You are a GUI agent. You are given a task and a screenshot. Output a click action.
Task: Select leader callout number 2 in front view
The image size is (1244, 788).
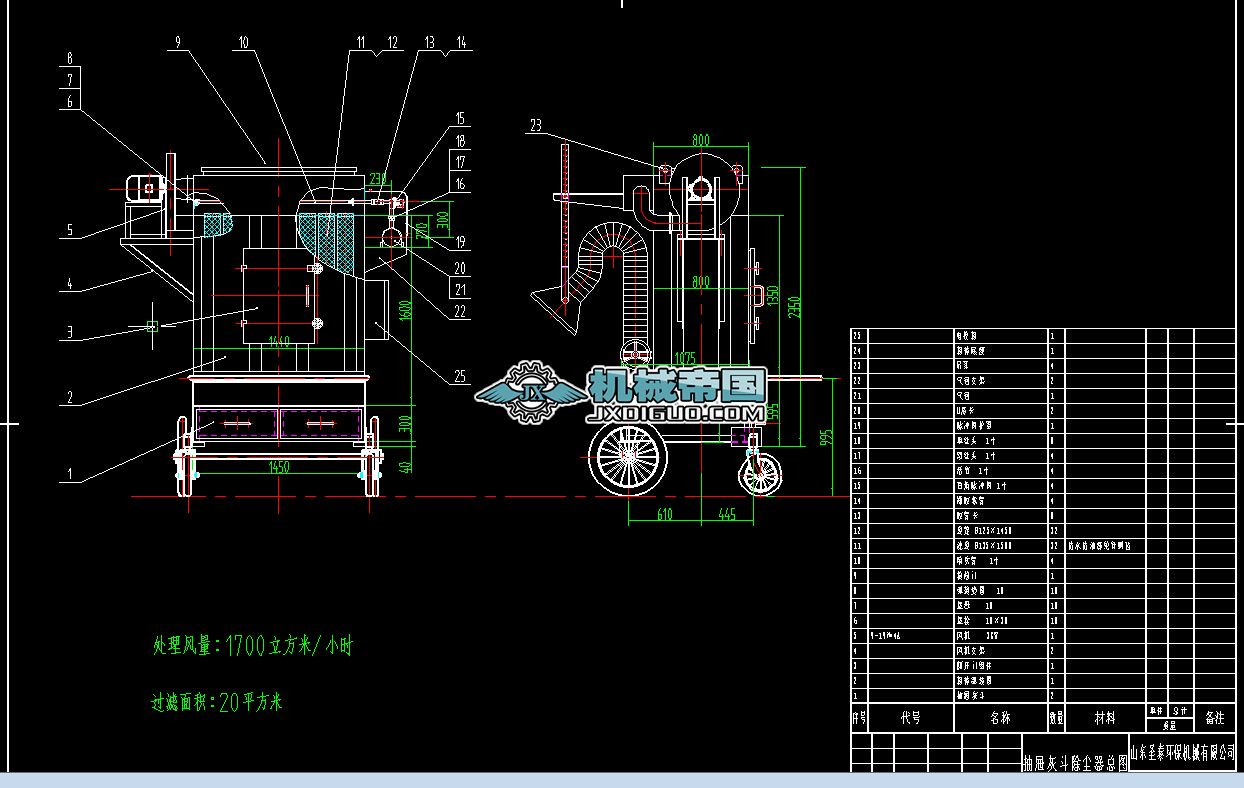[70, 397]
